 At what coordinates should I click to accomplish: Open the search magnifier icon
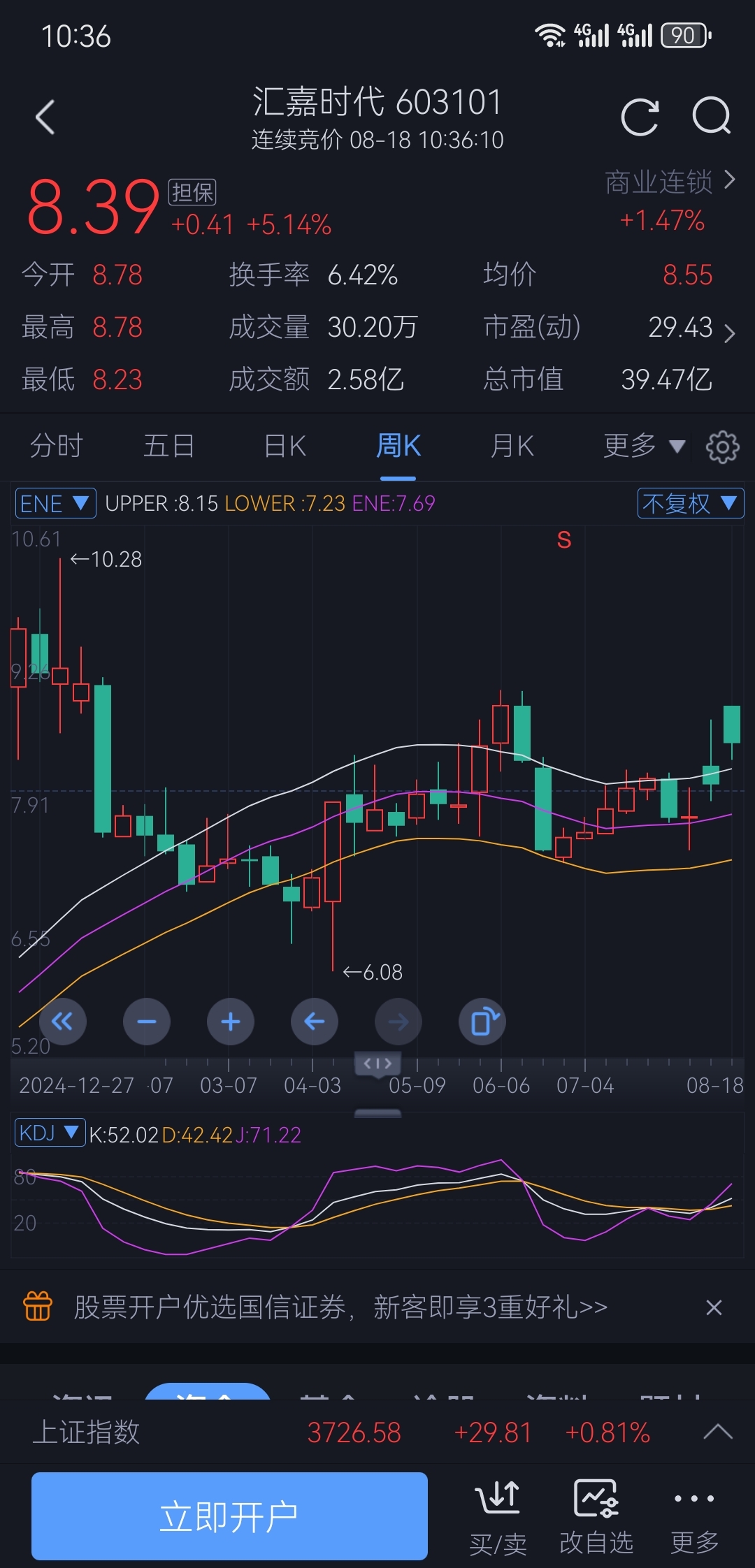point(712,115)
